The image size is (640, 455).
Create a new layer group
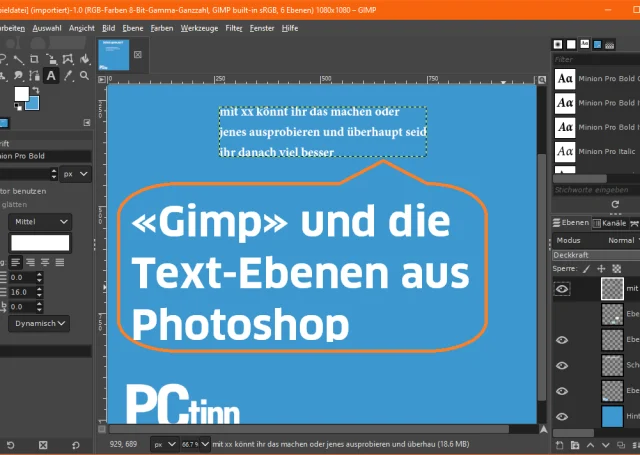(575, 445)
